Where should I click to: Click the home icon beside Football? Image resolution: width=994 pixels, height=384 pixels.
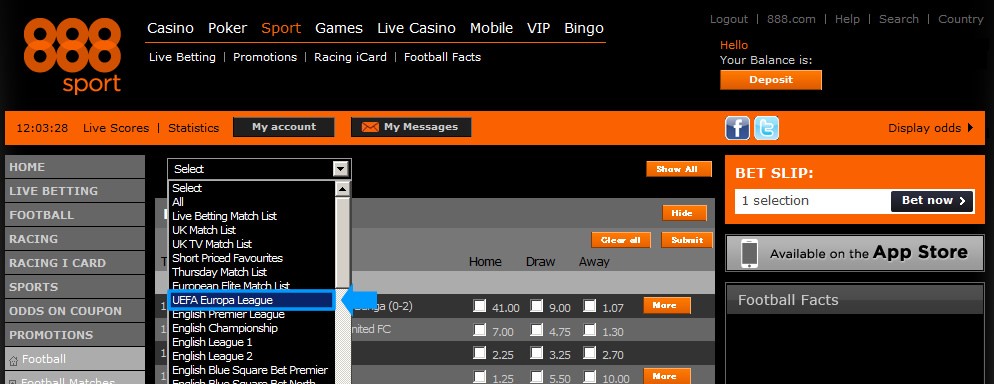(x=14, y=361)
